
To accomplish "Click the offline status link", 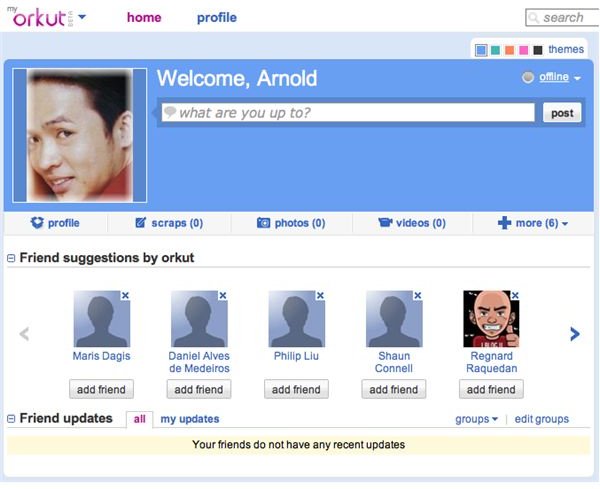I will pos(554,77).
